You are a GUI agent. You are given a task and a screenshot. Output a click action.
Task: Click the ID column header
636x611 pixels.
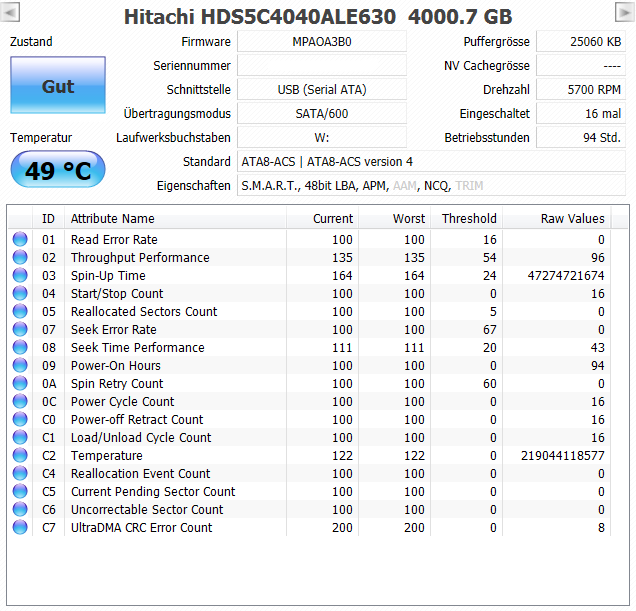click(x=48, y=219)
